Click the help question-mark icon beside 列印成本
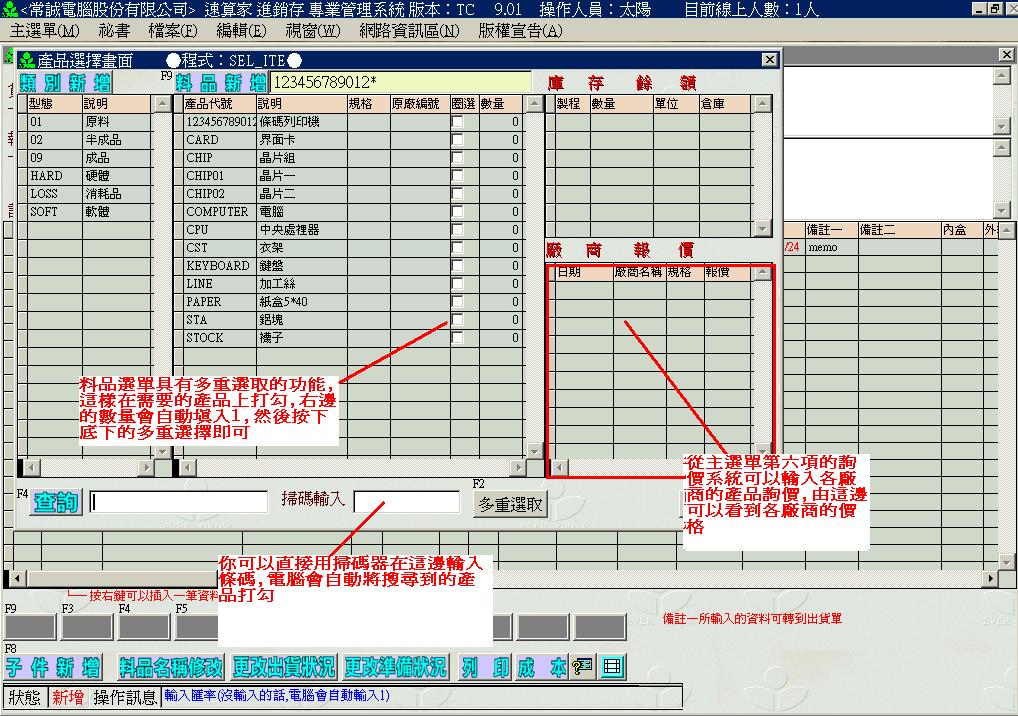Image resolution: width=1018 pixels, height=716 pixels. pos(583,668)
